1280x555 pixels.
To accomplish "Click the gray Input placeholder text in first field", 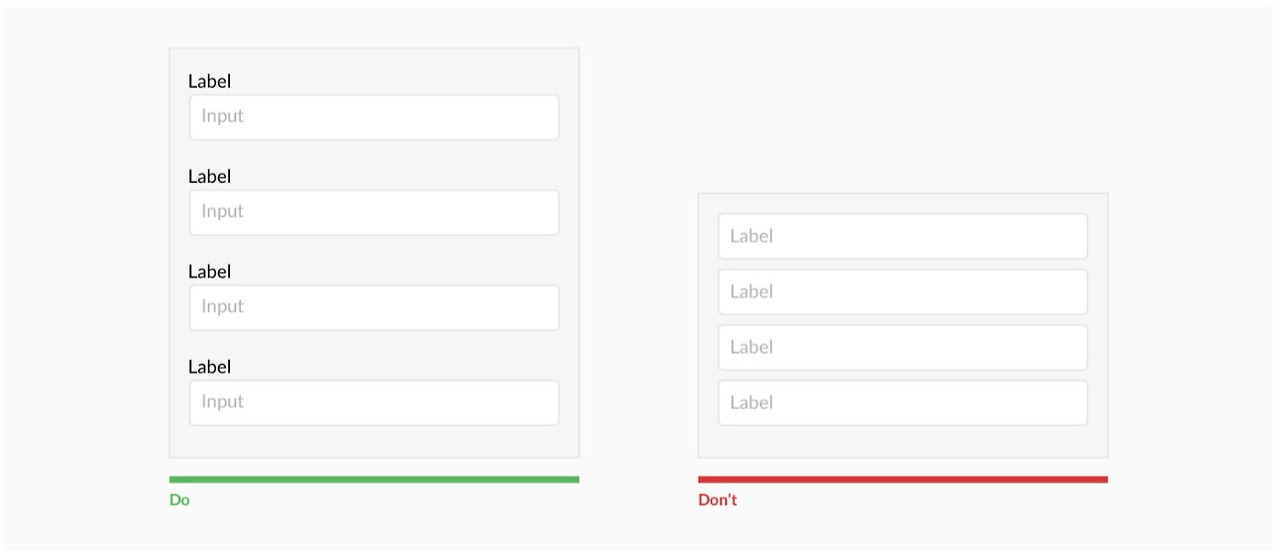I will (x=222, y=116).
